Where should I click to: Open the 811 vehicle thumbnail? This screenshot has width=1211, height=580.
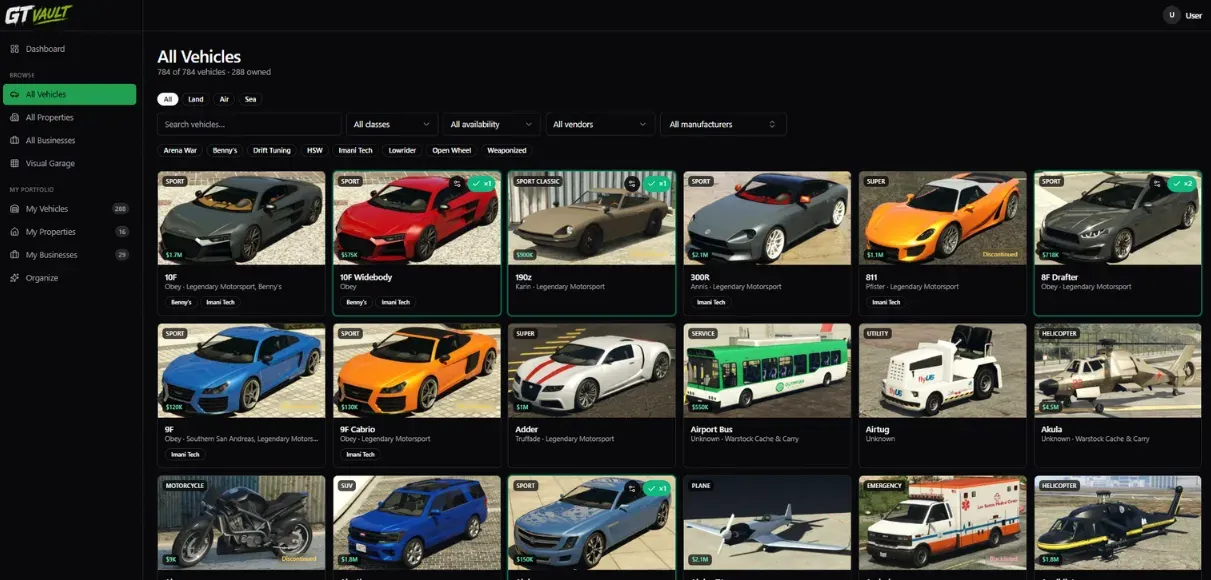click(x=942, y=218)
